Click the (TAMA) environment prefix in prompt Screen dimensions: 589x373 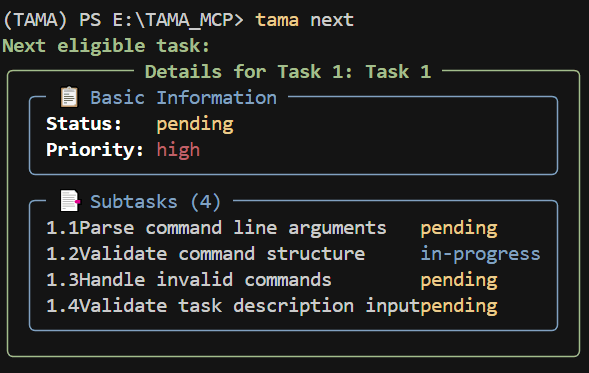(x=35, y=20)
